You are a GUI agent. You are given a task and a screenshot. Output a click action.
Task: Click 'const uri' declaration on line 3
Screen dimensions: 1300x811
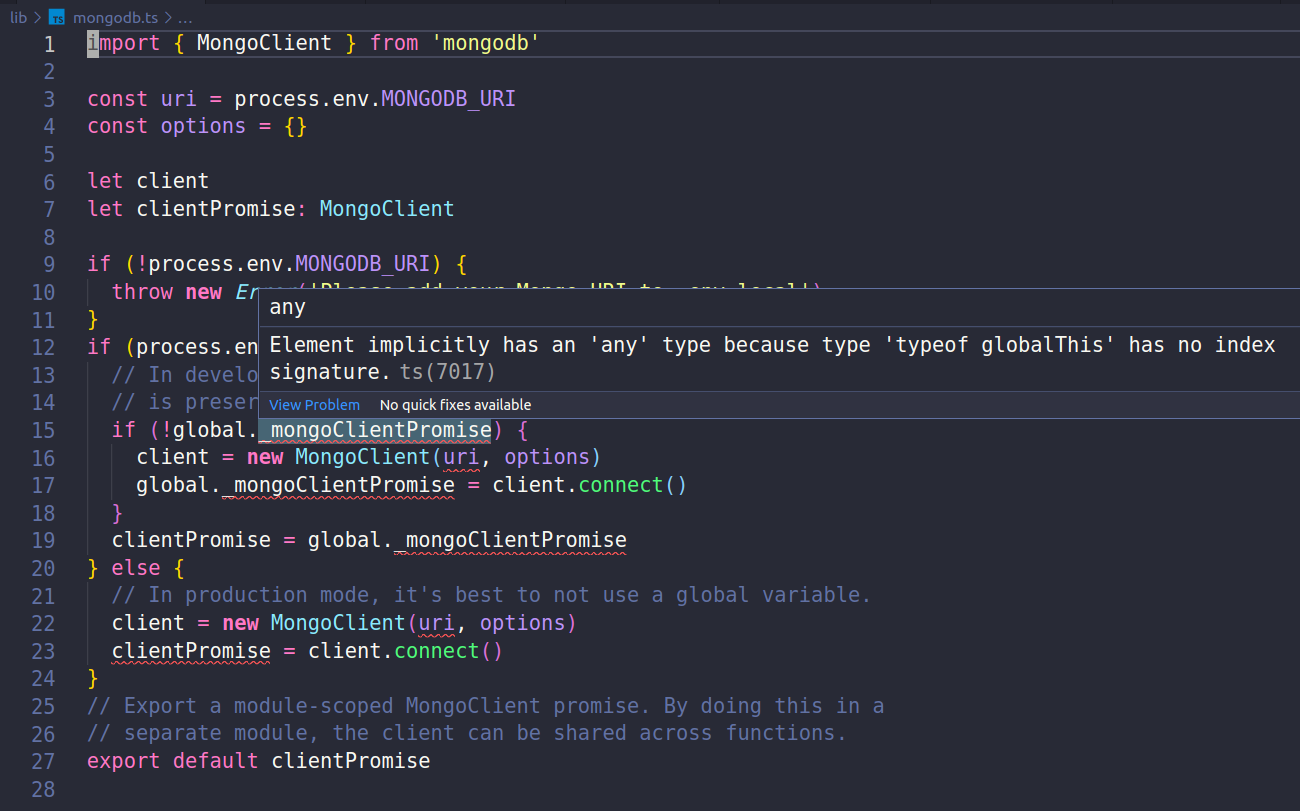pyautogui.click(x=142, y=99)
